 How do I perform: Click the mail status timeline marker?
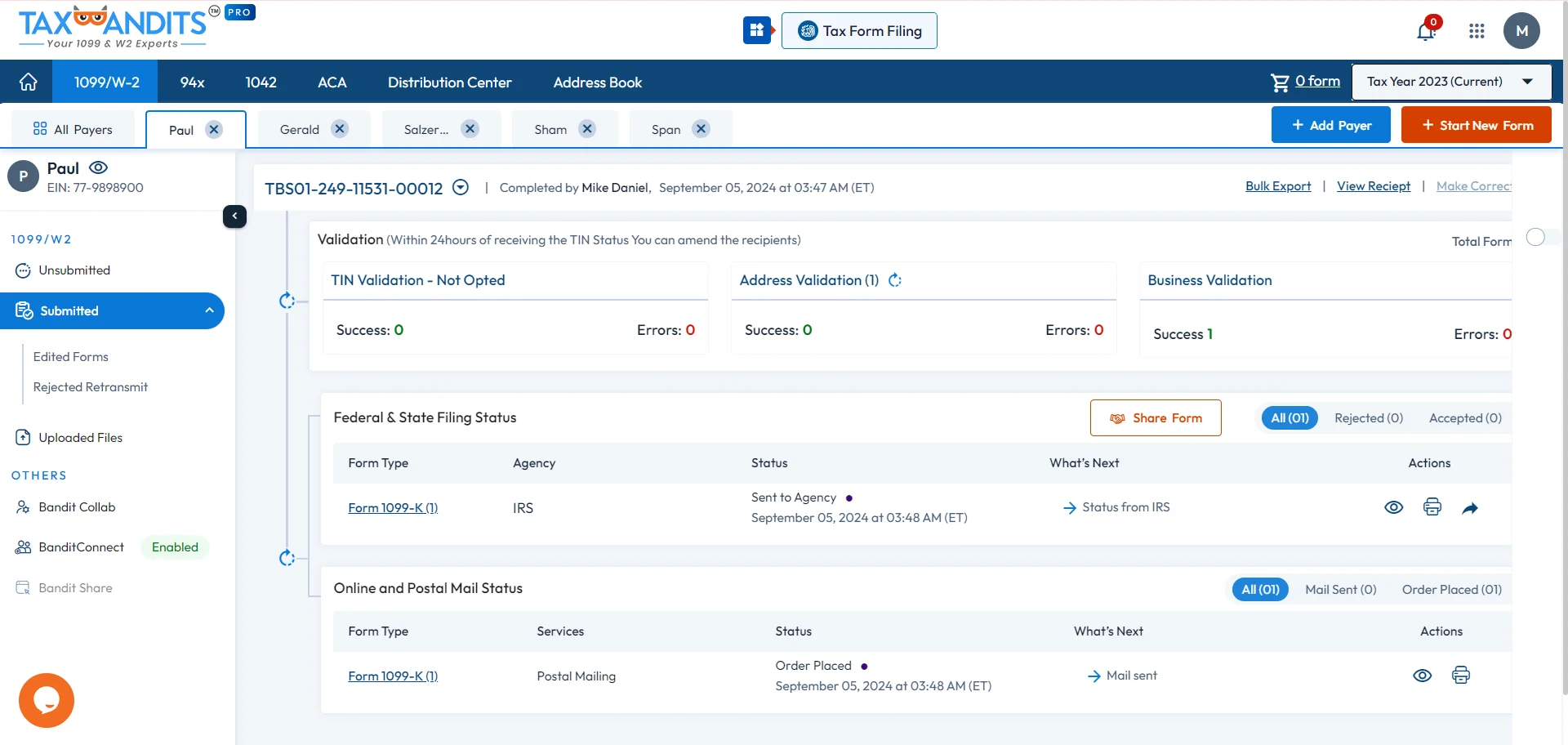tap(287, 558)
